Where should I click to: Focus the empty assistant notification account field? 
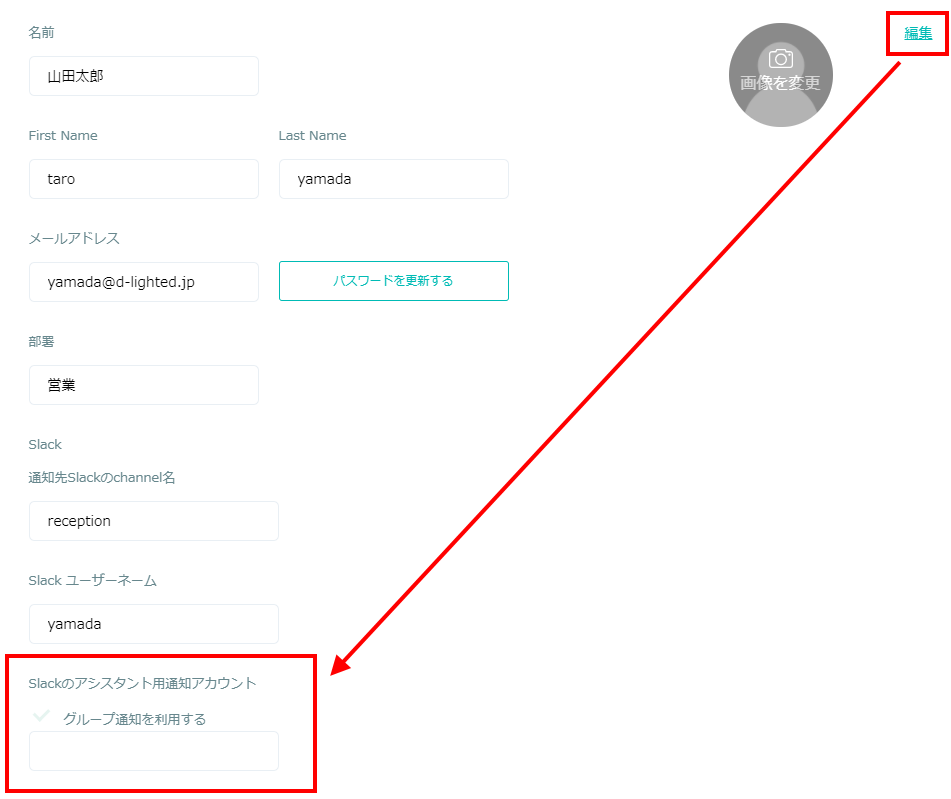[x=154, y=751]
